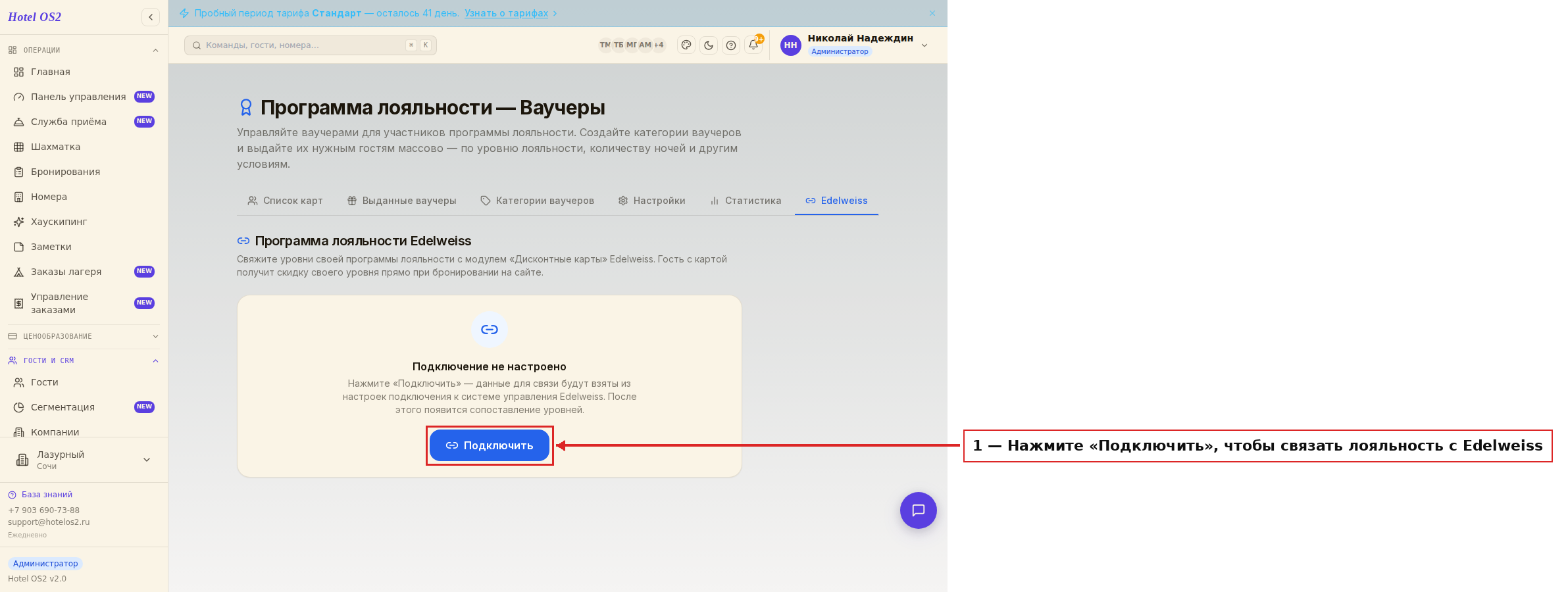This screenshot has height=592, width=1568.
Task: Open Шахматка in the sidebar
Action: click(84, 147)
